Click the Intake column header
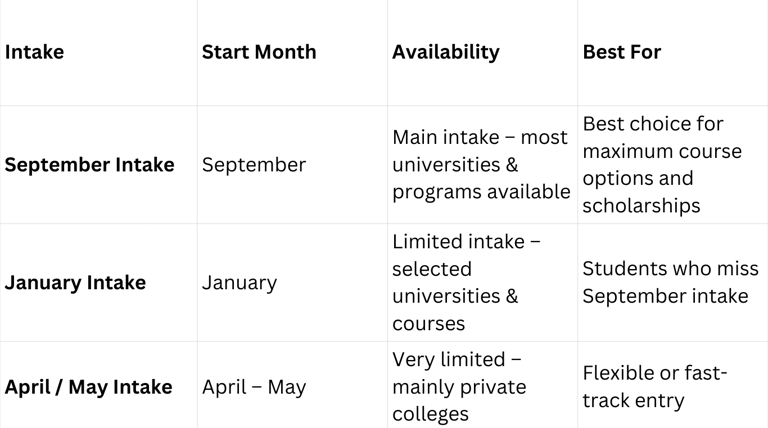Screen dimensions: 768x428 tap(34, 52)
